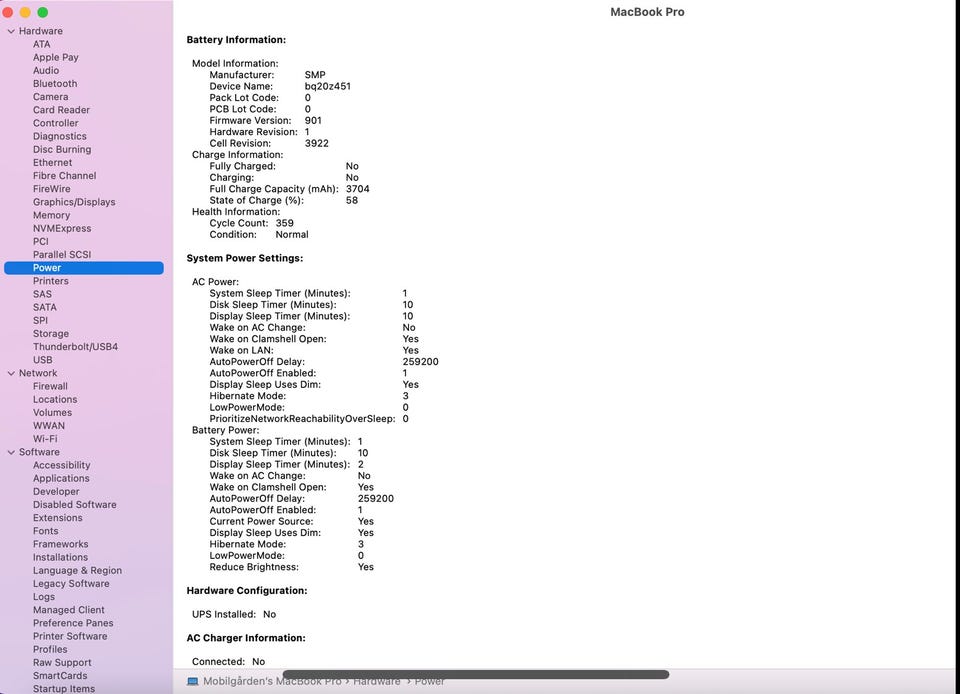Viewport: 960px width, 694px height.
Task: Click the Device Name value bq20z451
Action: pos(328,86)
